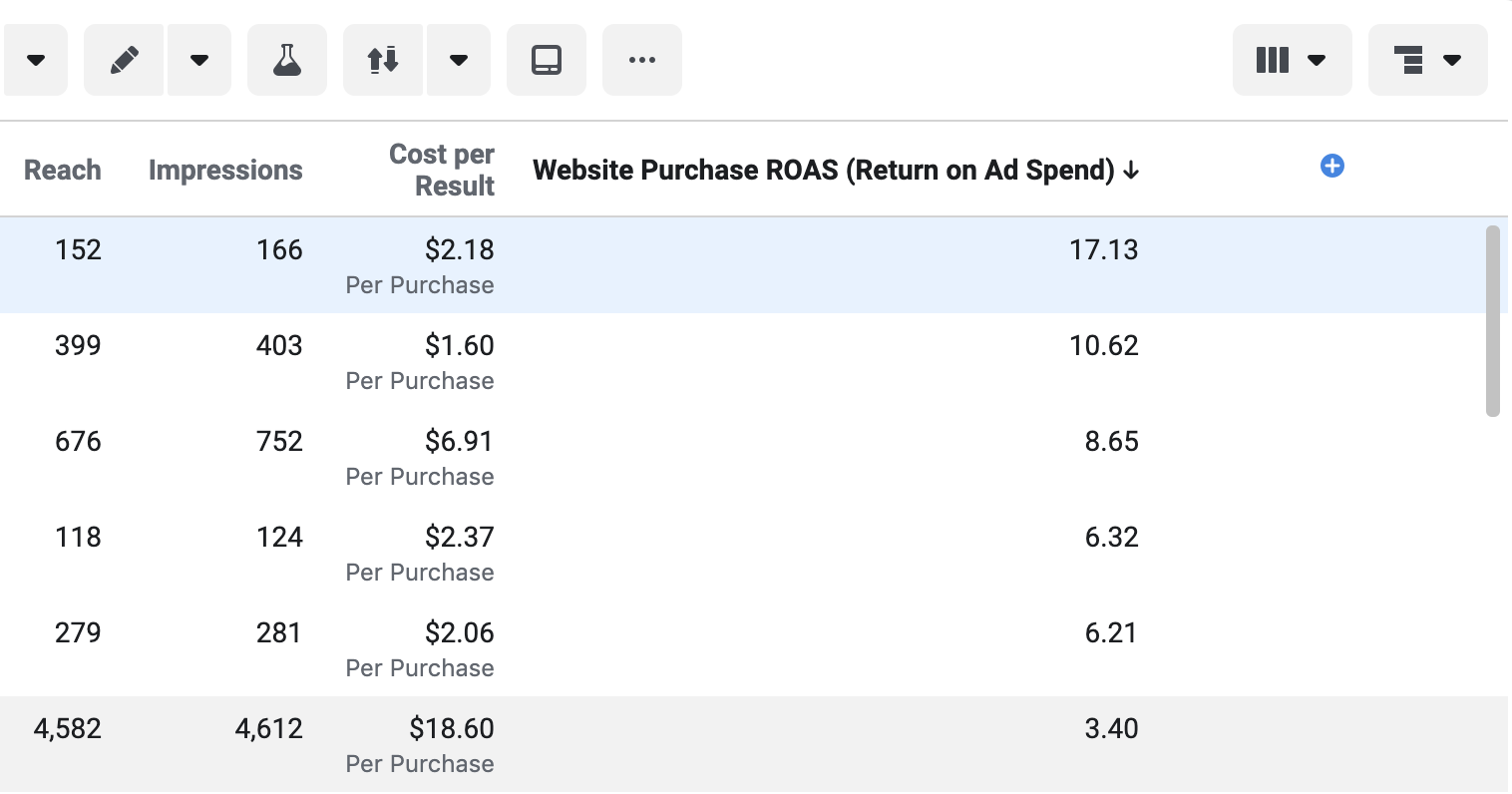Click the blue plus icon to add a metric
The width and height of the screenshot is (1512, 794).
pyautogui.click(x=1332, y=166)
